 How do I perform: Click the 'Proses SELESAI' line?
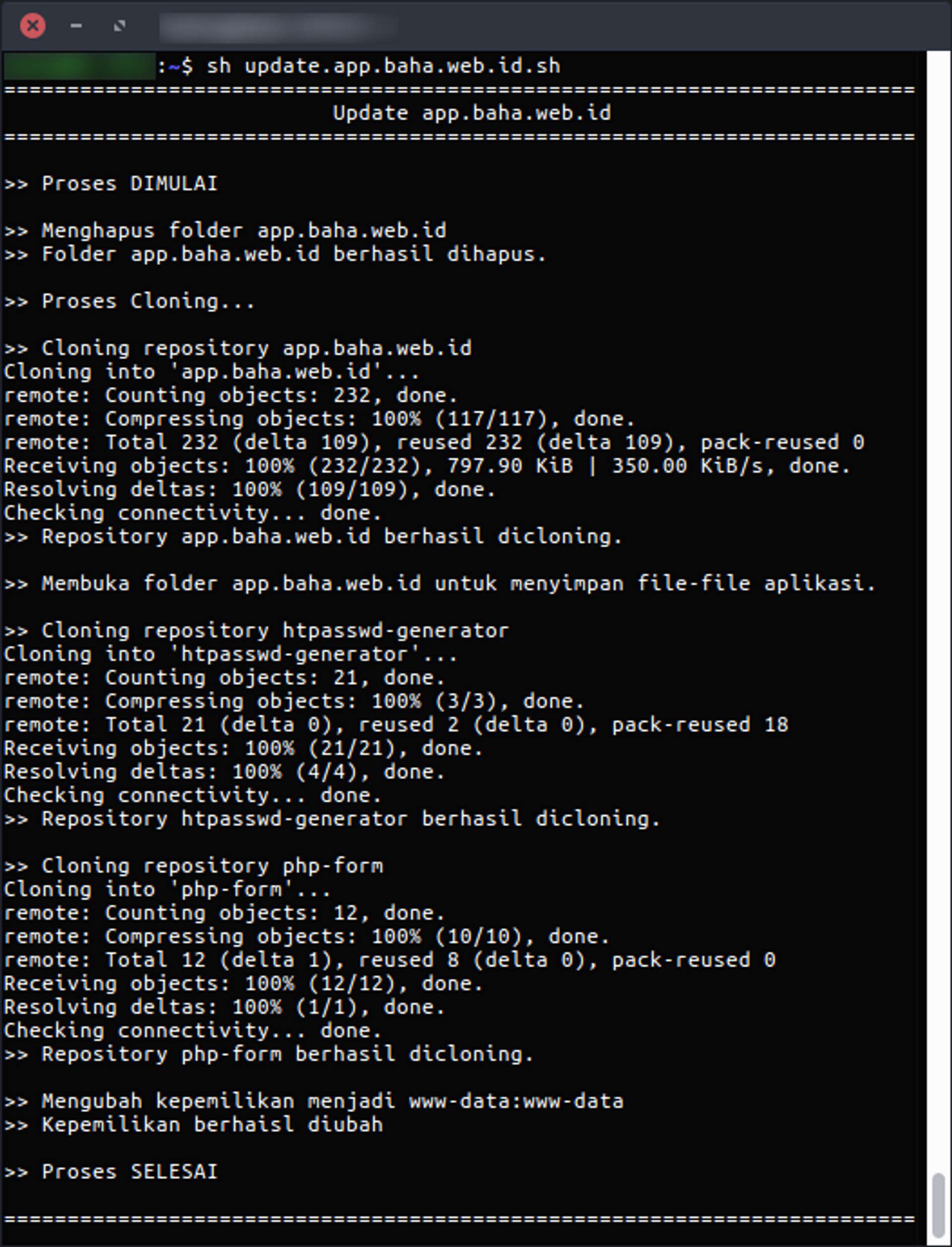129,1172
